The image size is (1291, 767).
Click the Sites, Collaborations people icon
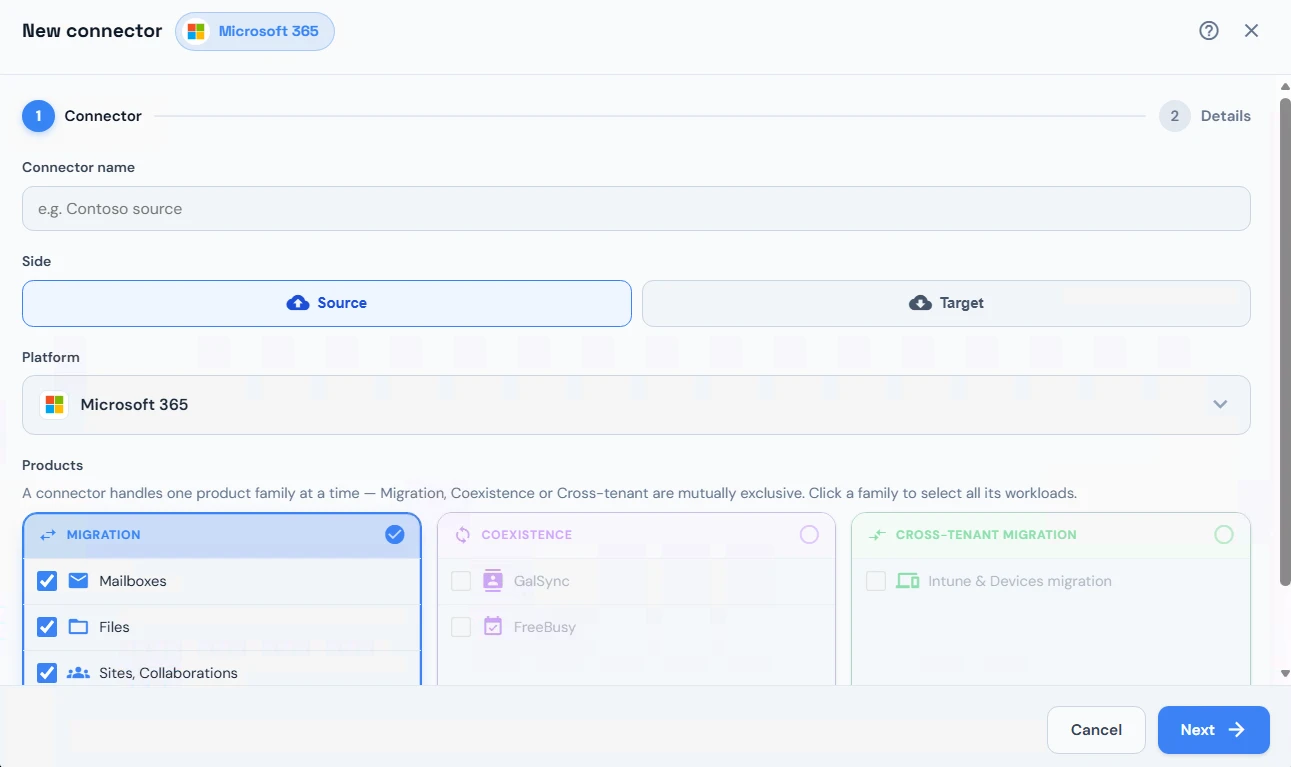point(78,673)
